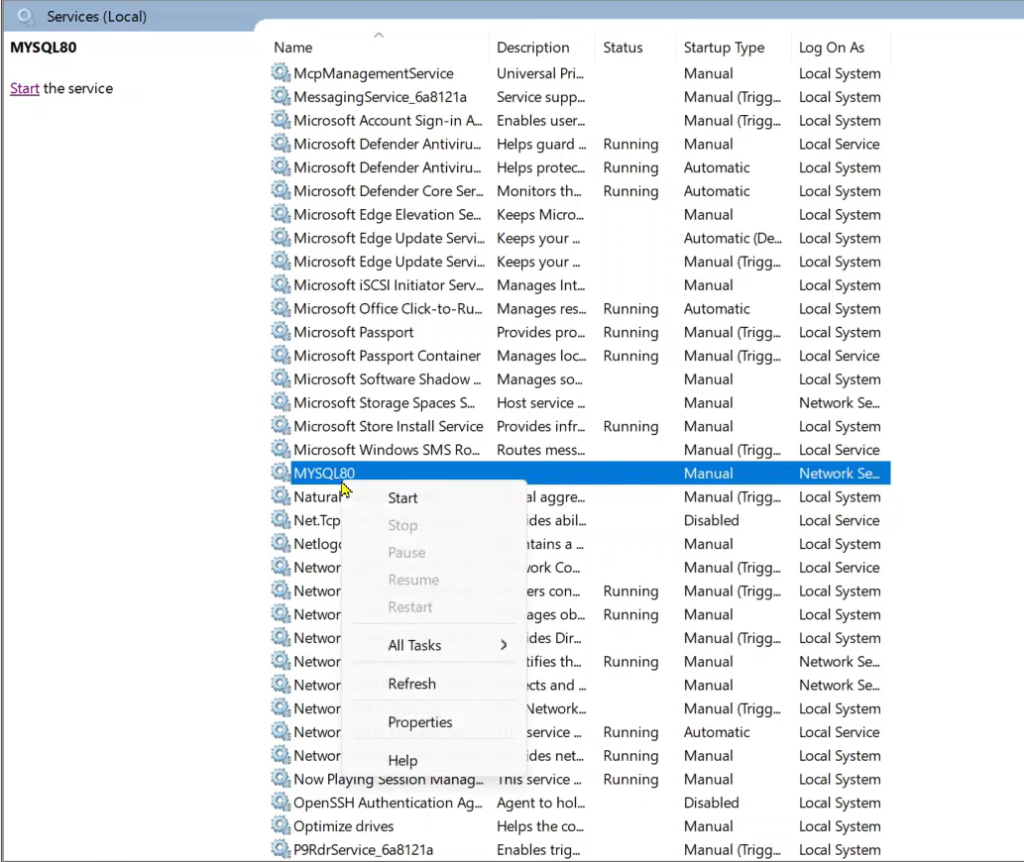This screenshot has height=862, width=1024.
Task: Click the Status column header
Action: pyautogui.click(x=623, y=47)
